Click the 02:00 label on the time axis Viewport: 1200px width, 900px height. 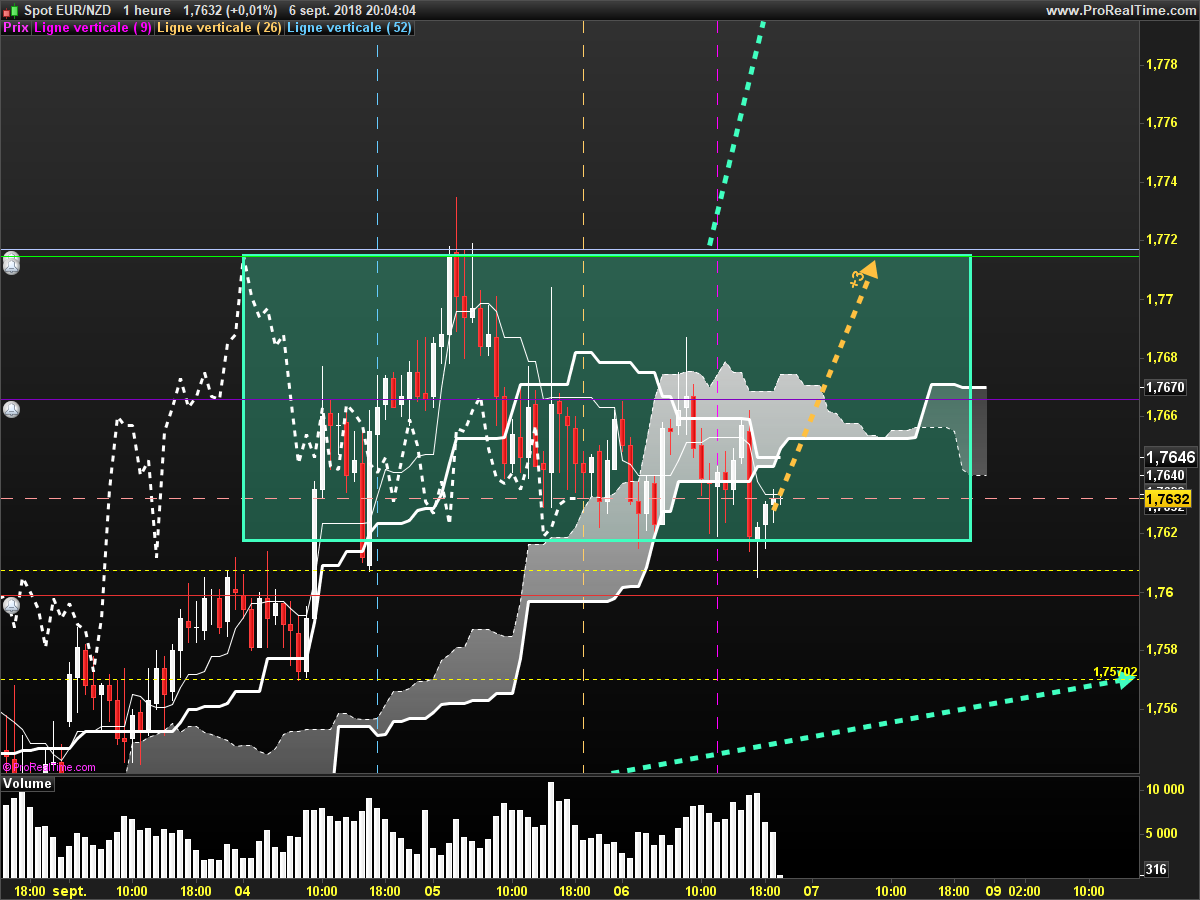pos(1023,890)
